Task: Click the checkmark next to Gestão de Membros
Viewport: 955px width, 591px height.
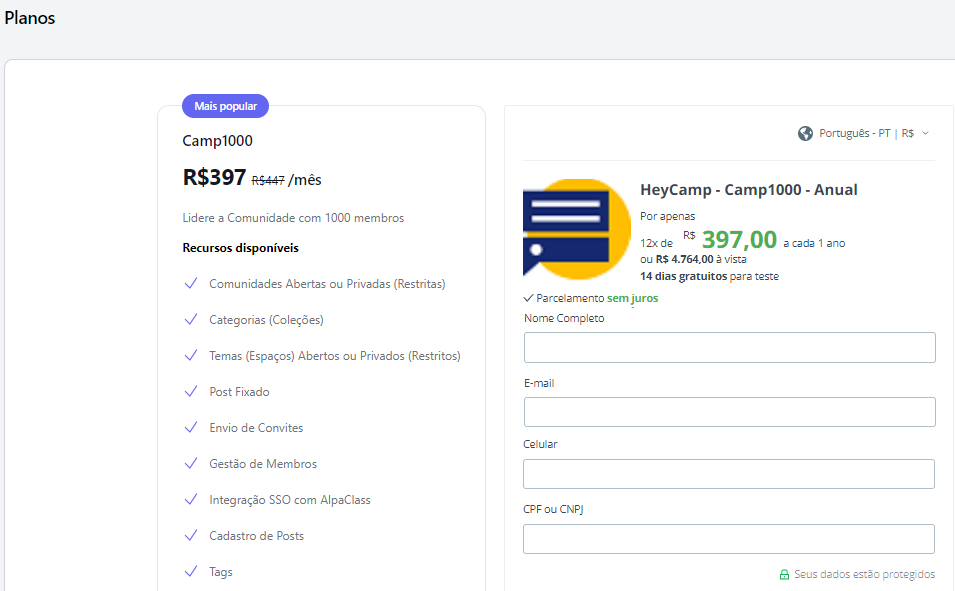Action: point(191,463)
